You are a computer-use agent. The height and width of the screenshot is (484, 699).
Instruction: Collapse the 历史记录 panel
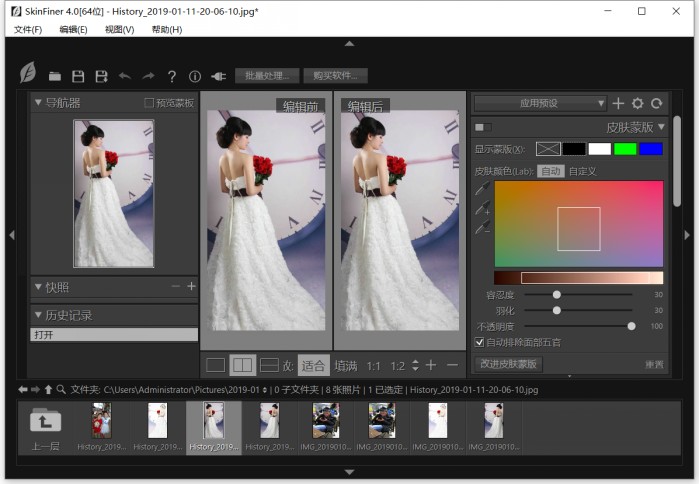[x=38, y=315]
